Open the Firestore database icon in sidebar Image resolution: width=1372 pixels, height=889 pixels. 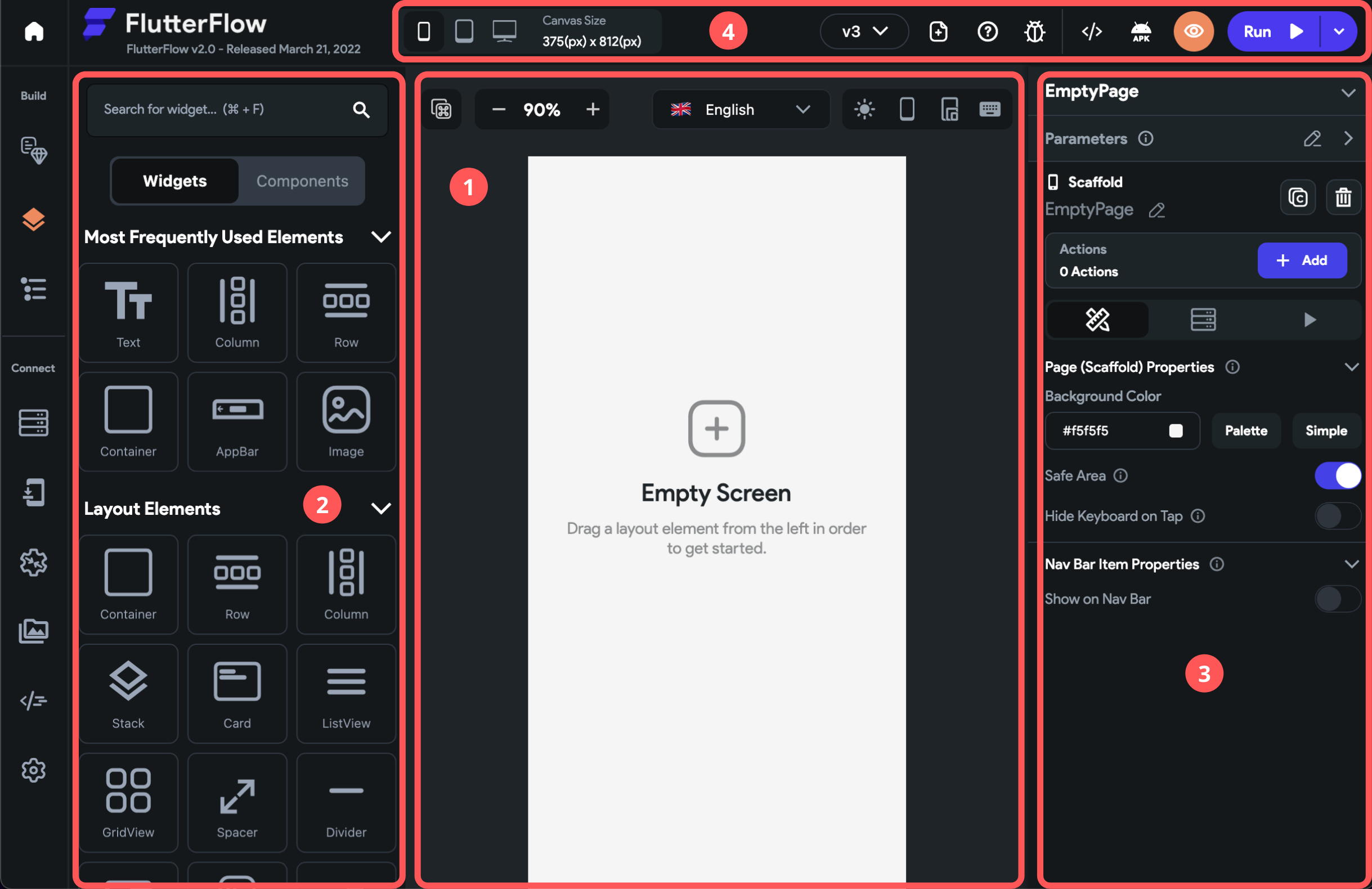33,423
